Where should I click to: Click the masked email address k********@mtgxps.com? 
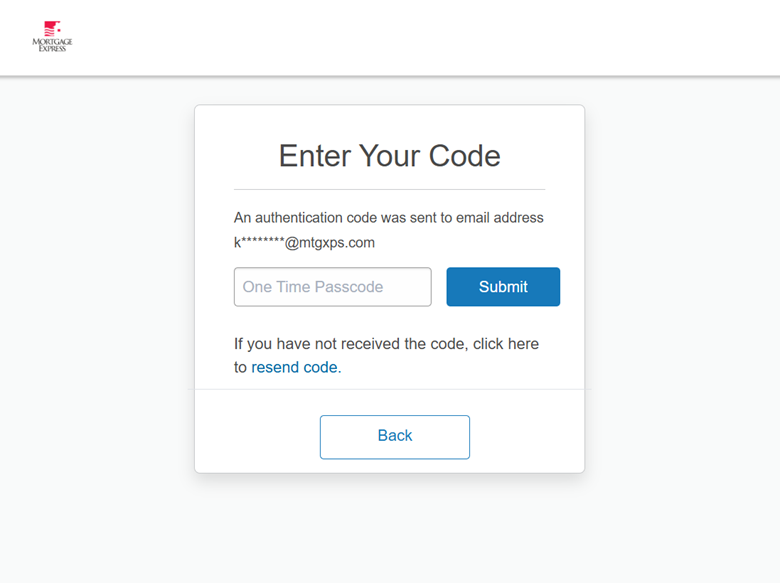(304, 243)
